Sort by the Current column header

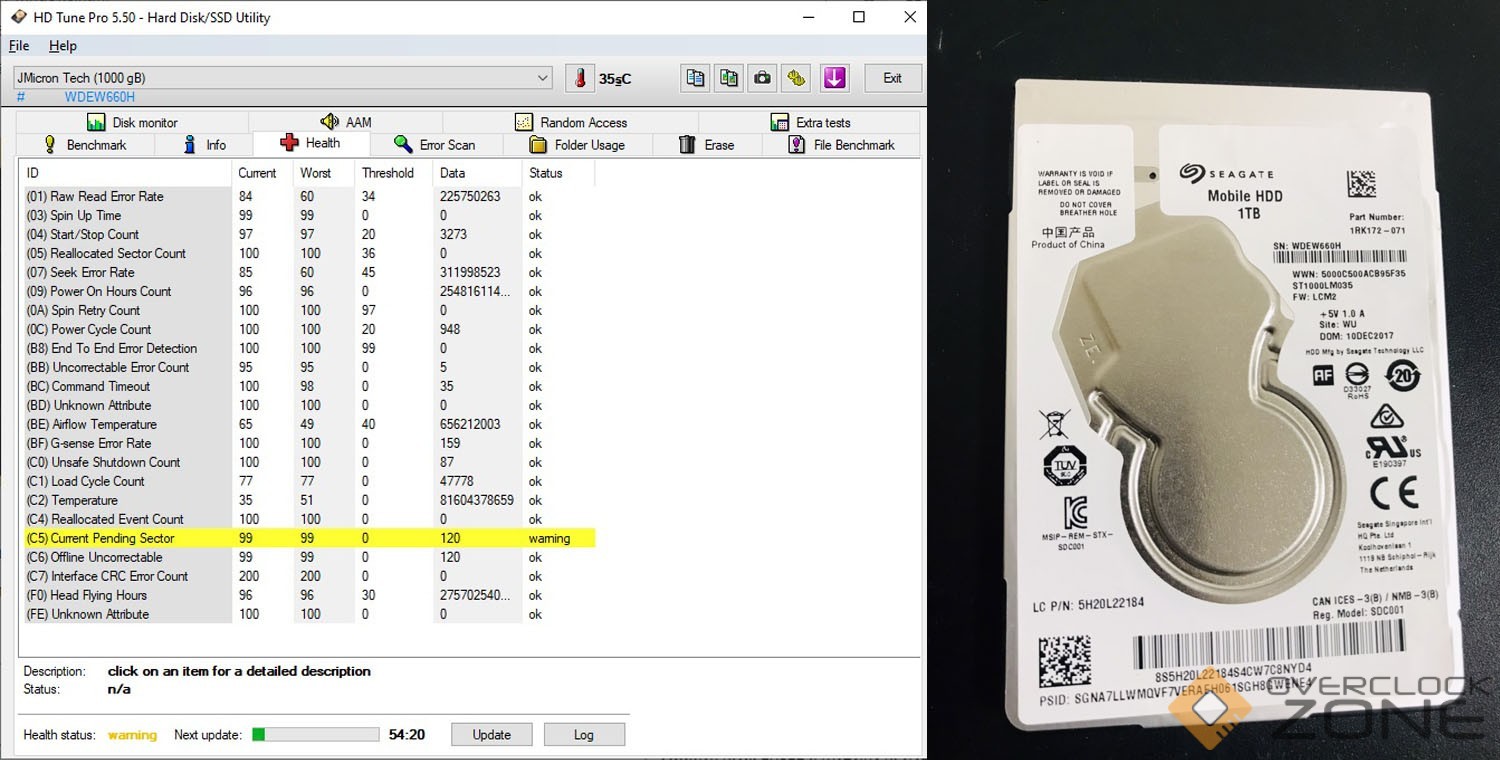click(x=263, y=173)
